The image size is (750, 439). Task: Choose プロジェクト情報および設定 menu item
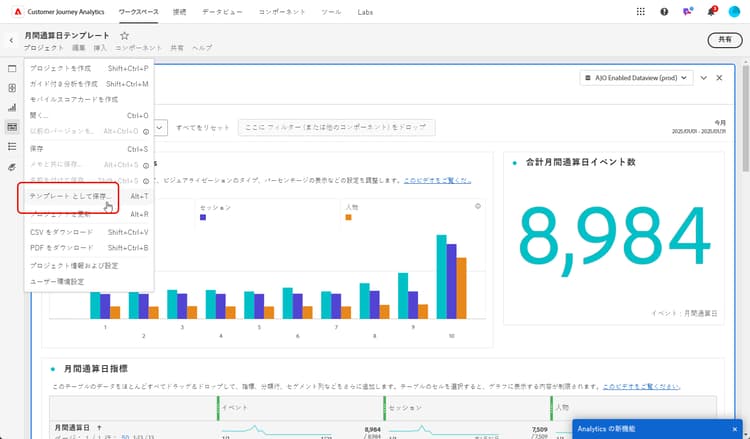pos(89,265)
